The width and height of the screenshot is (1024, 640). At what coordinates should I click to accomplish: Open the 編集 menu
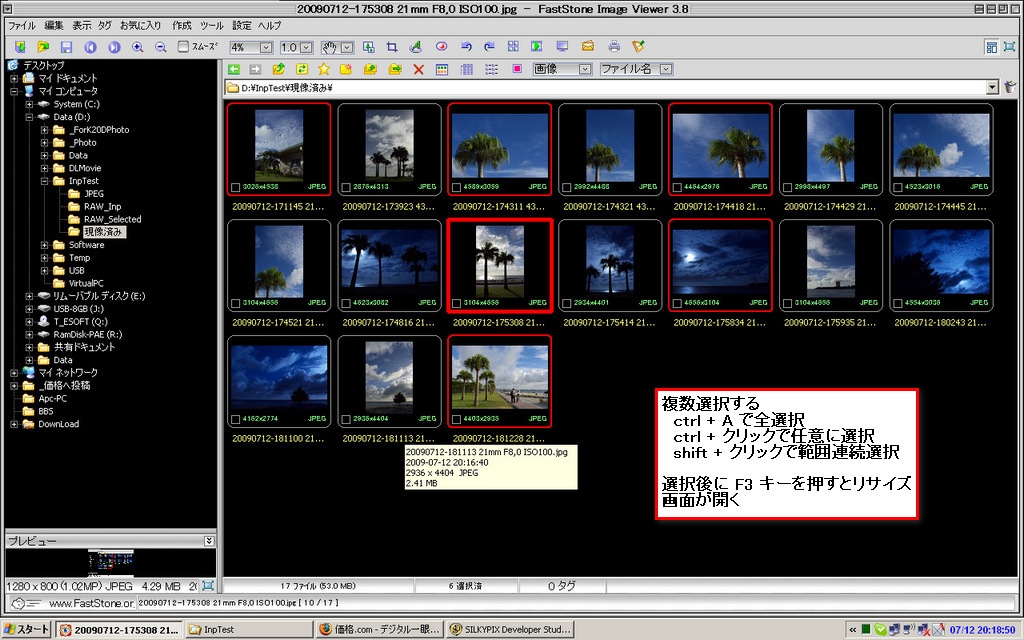pos(53,24)
